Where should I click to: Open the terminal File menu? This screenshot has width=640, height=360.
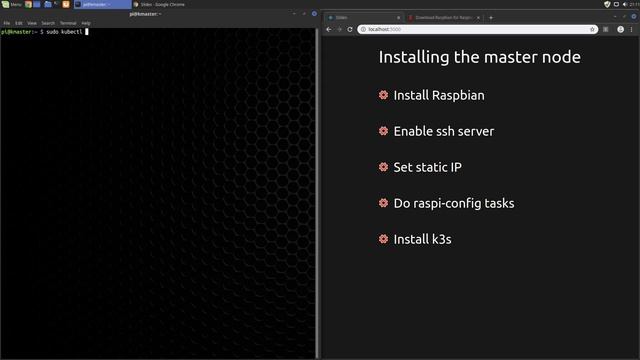click(x=7, y=23)
